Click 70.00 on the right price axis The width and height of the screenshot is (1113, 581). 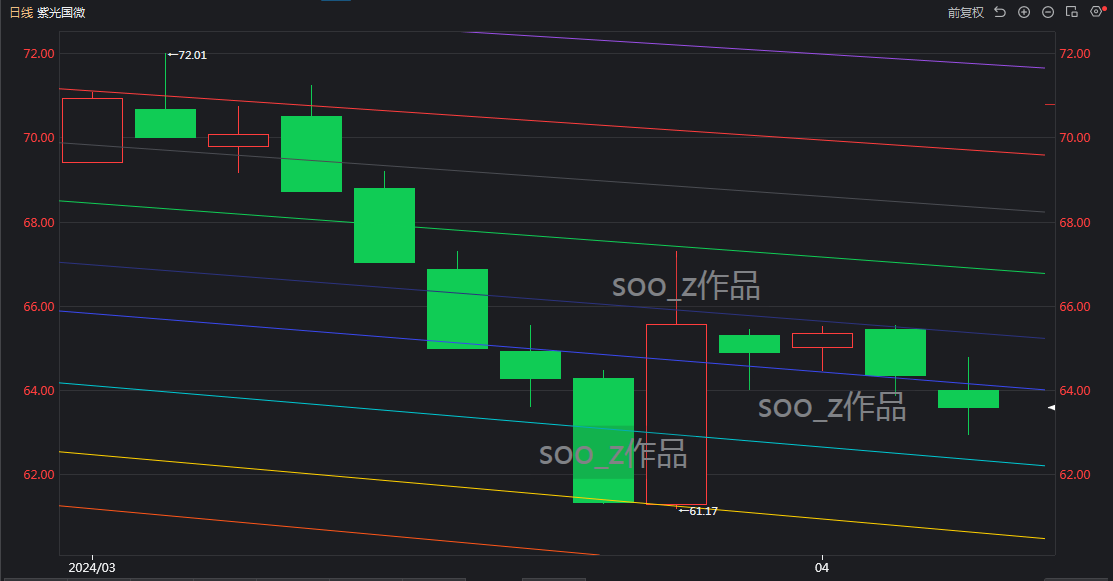1075,138
